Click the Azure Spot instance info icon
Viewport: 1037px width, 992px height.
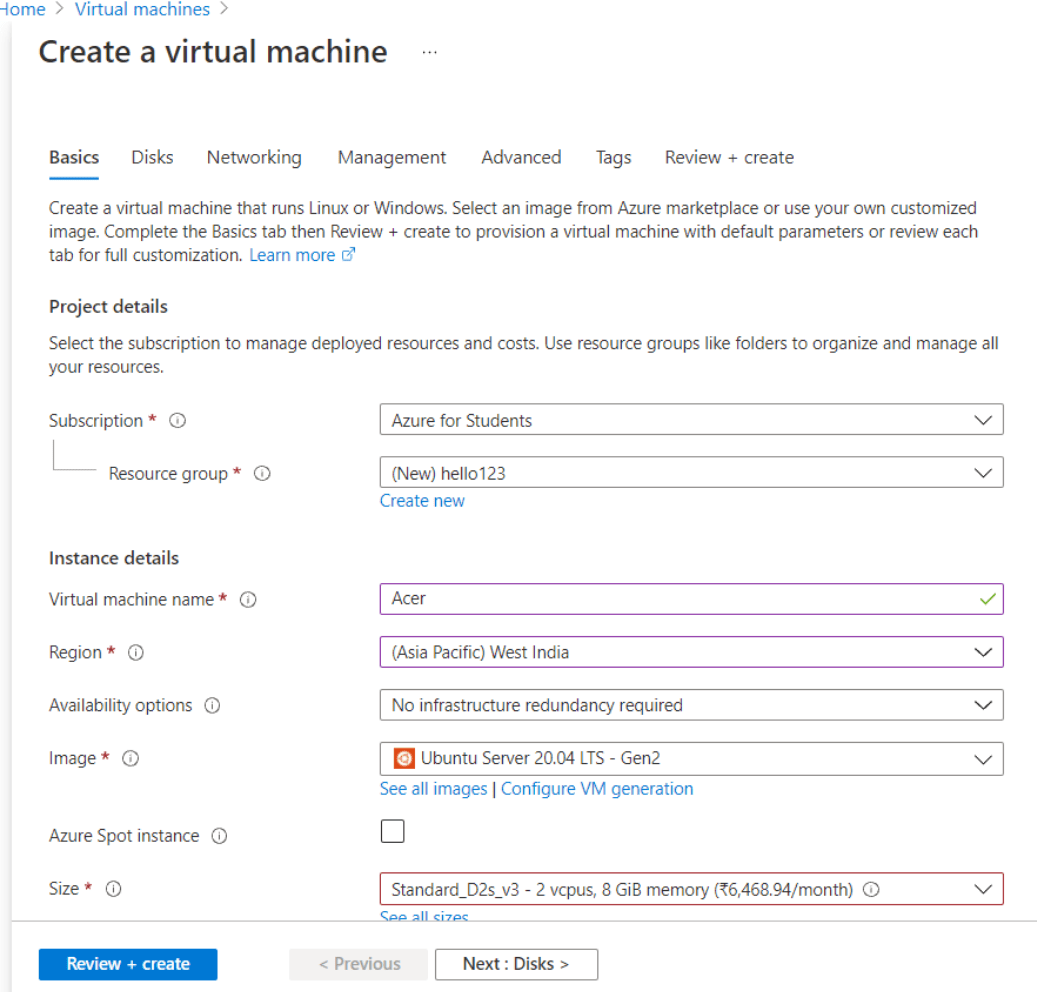[x=219, y=836]
